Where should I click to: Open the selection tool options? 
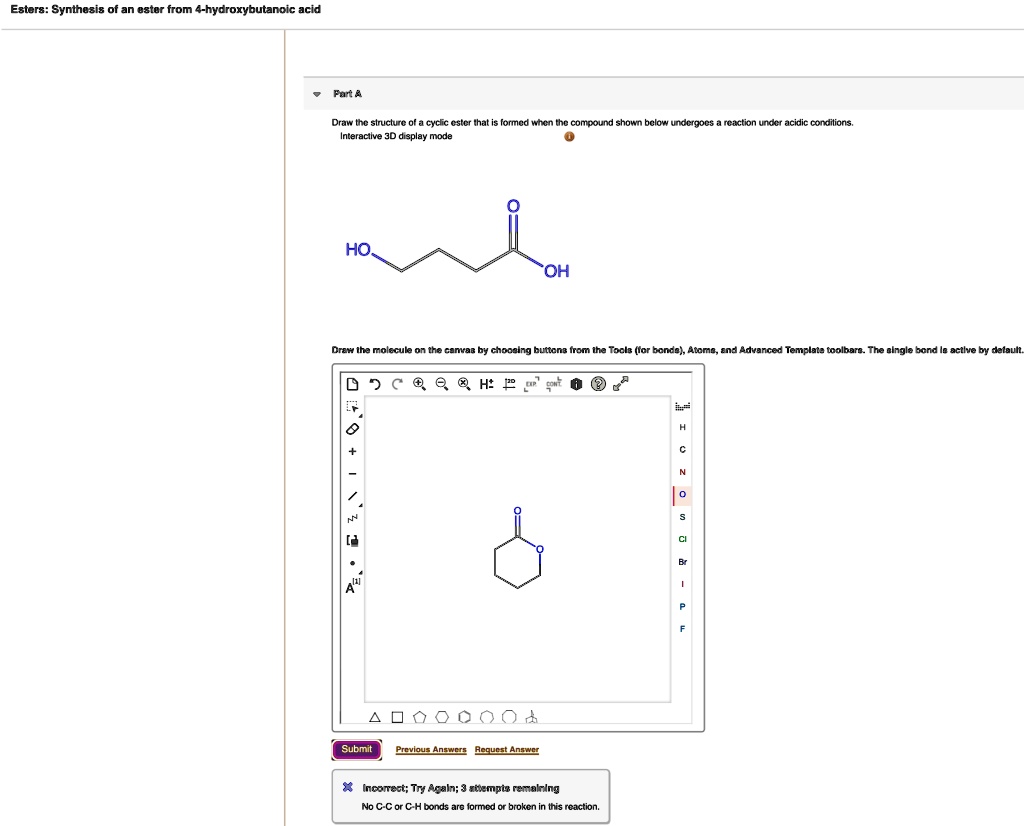(x=352, y=408)
